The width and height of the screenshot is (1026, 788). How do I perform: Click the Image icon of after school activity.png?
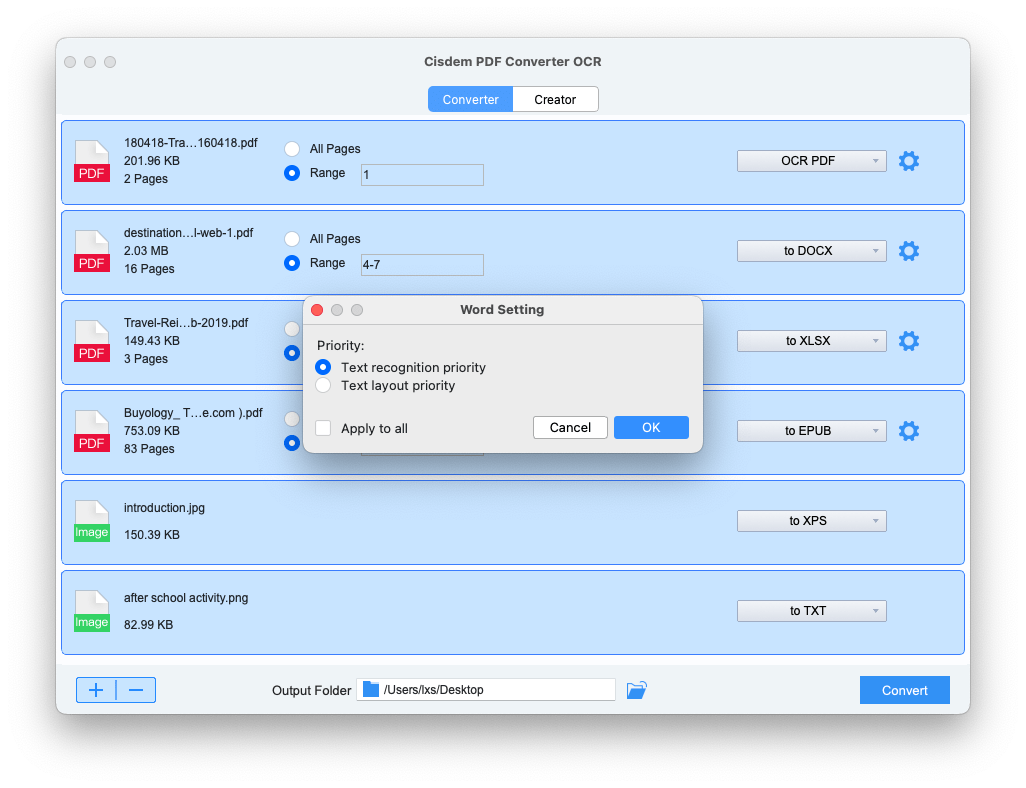click(x=92, y=611)
